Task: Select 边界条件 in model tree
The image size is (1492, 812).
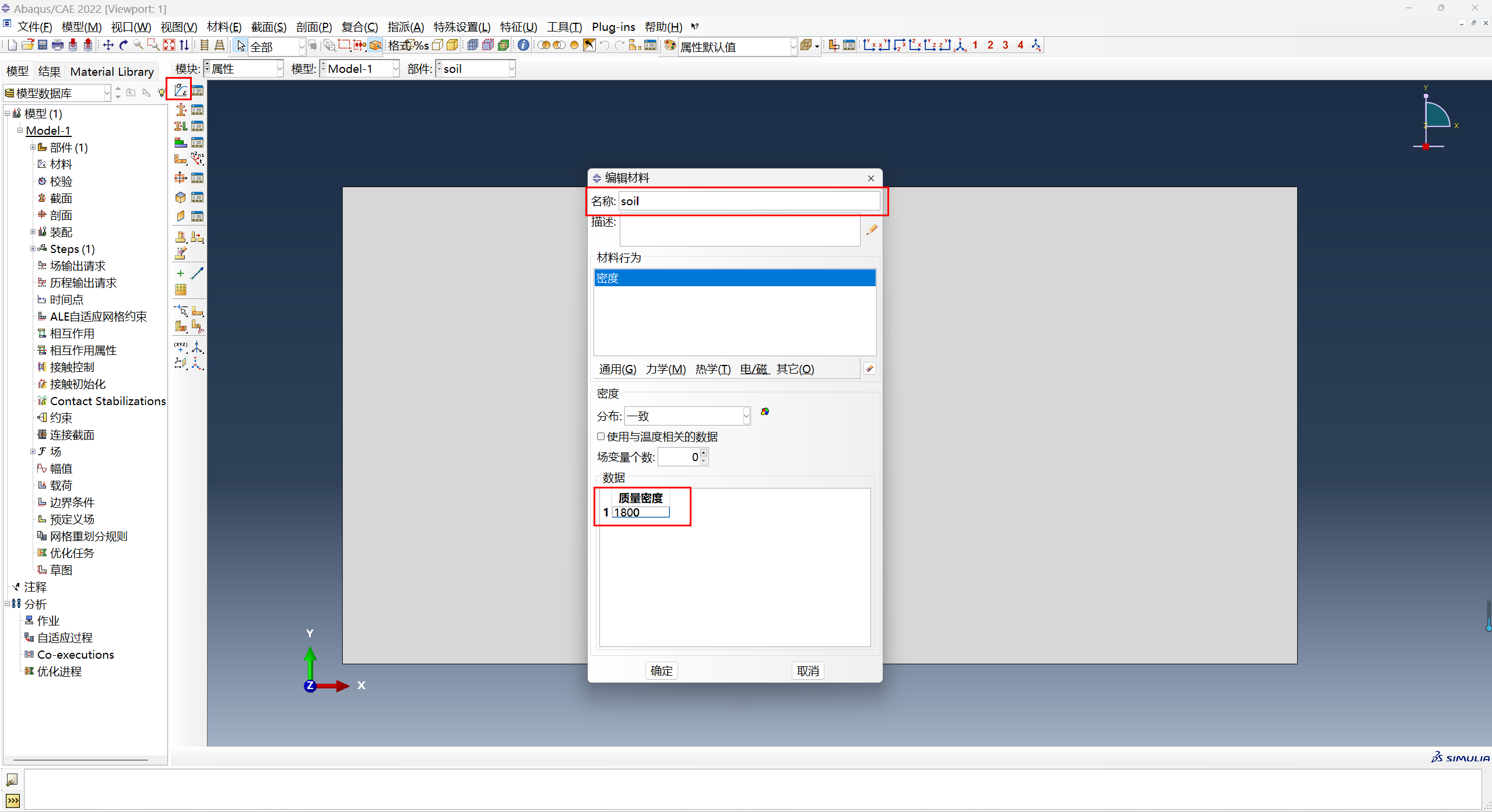Action: click(x=72, y=502)
